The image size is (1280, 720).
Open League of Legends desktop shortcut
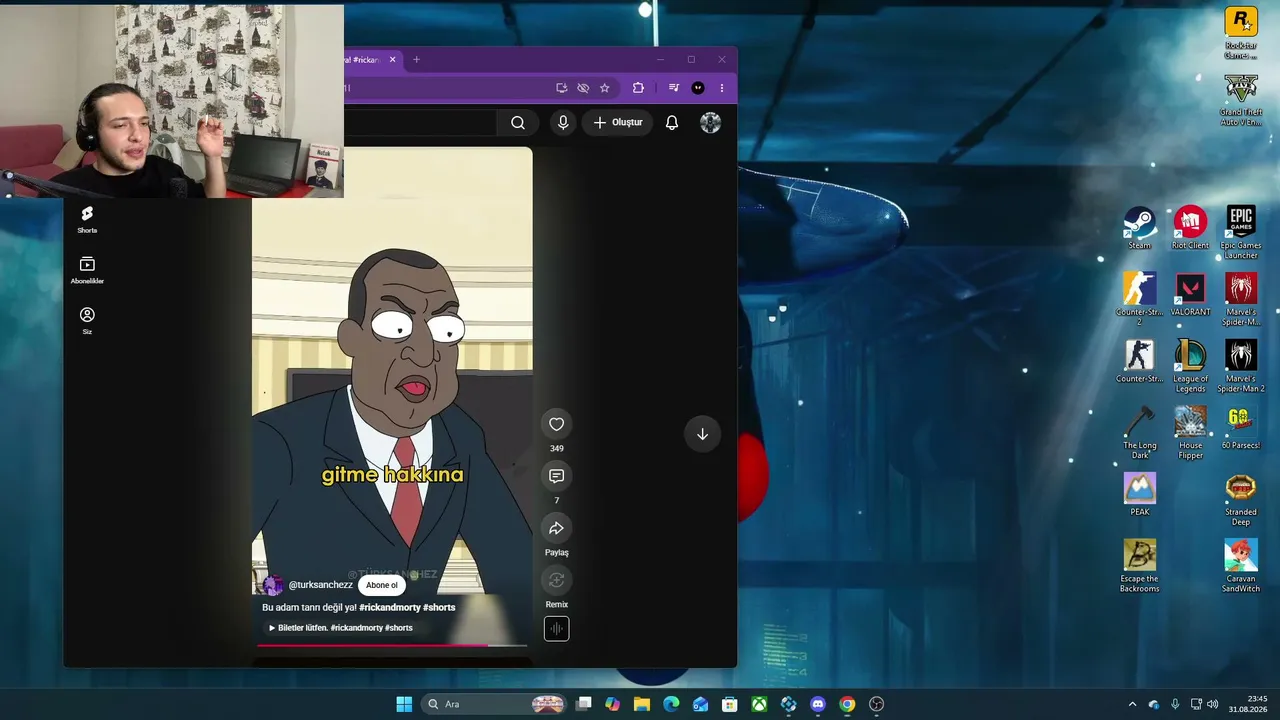point(1190,366)
